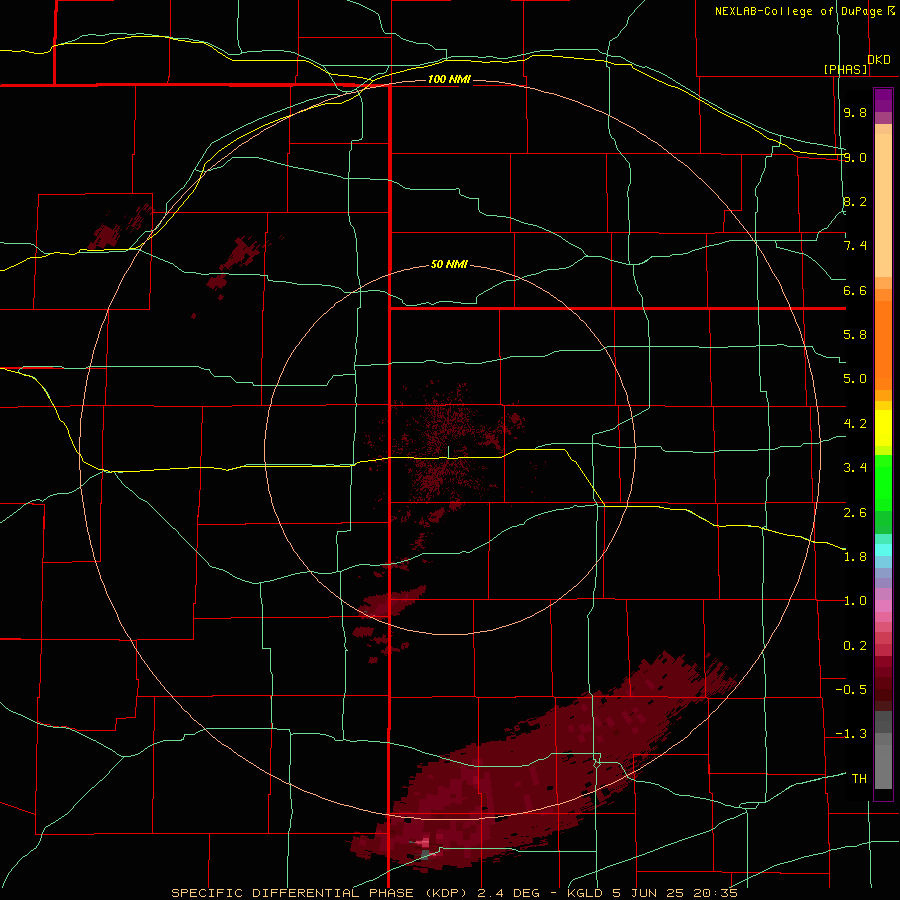The image size is (900, 900).
Task: Pick the cyan color bar segment
Action: pyautogui.click(x=883, y=550)
